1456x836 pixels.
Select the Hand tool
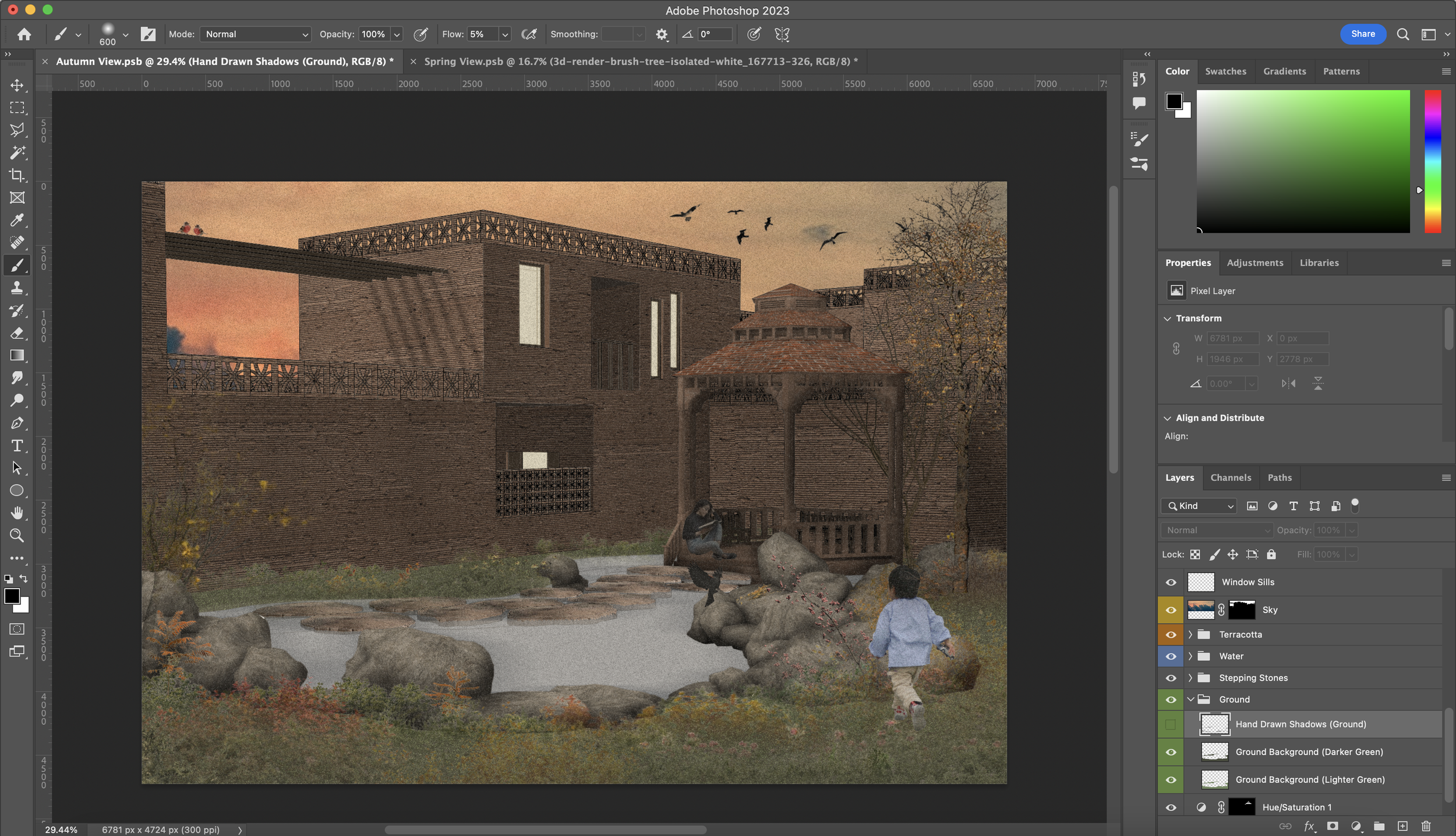[x=17, y=513]
